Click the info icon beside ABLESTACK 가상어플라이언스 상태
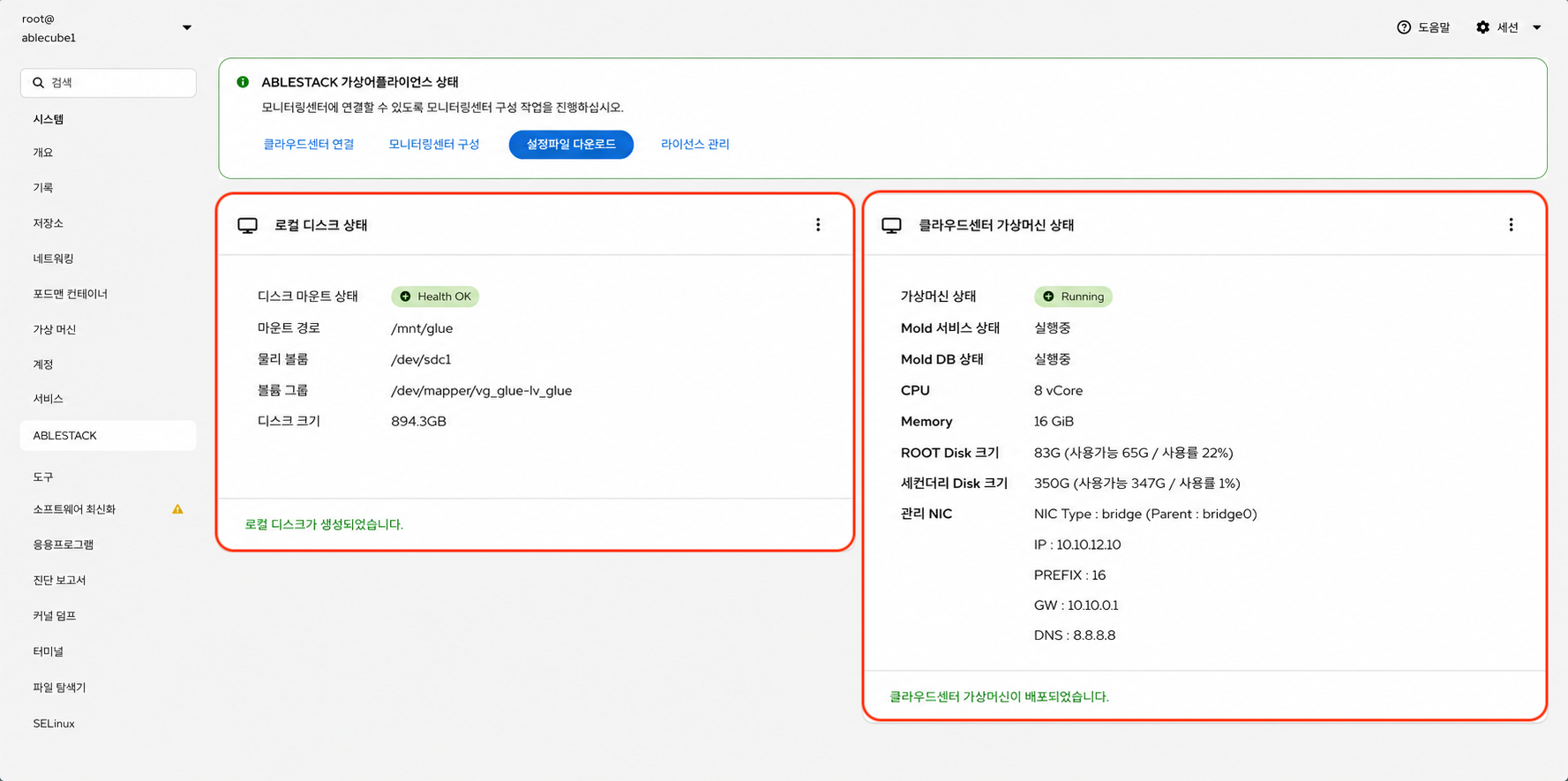This screenshot has height=781, width=1568. coord(243,82)
